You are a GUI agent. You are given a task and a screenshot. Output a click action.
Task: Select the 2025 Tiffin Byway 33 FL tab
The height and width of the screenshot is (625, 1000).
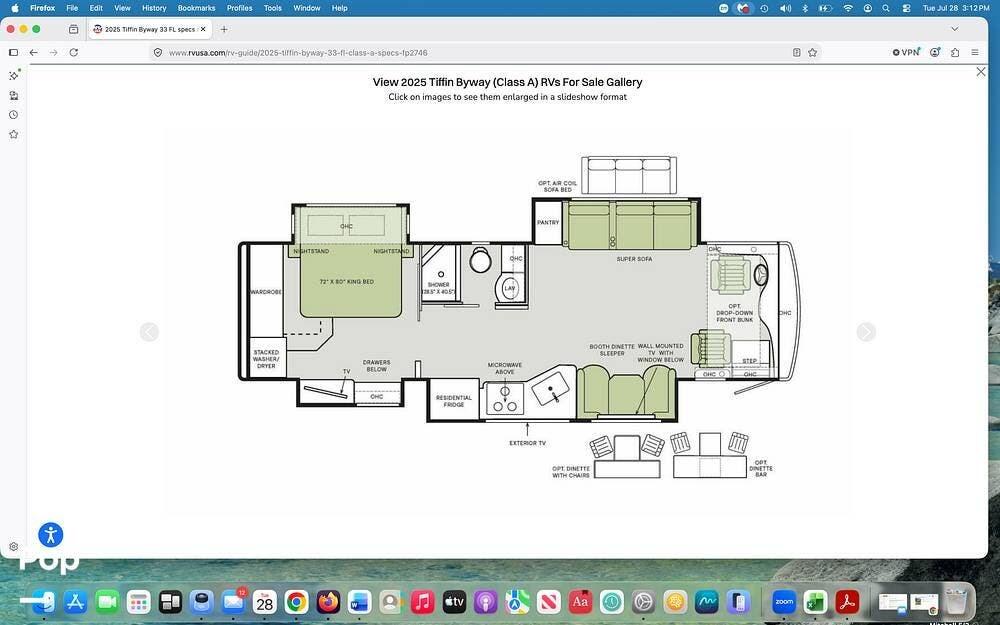pyautogui.click(x=150, y=29)
